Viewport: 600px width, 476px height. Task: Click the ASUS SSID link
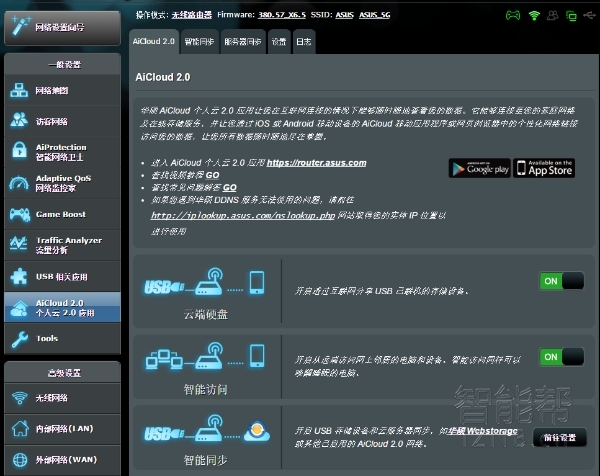tap(344, 15)
